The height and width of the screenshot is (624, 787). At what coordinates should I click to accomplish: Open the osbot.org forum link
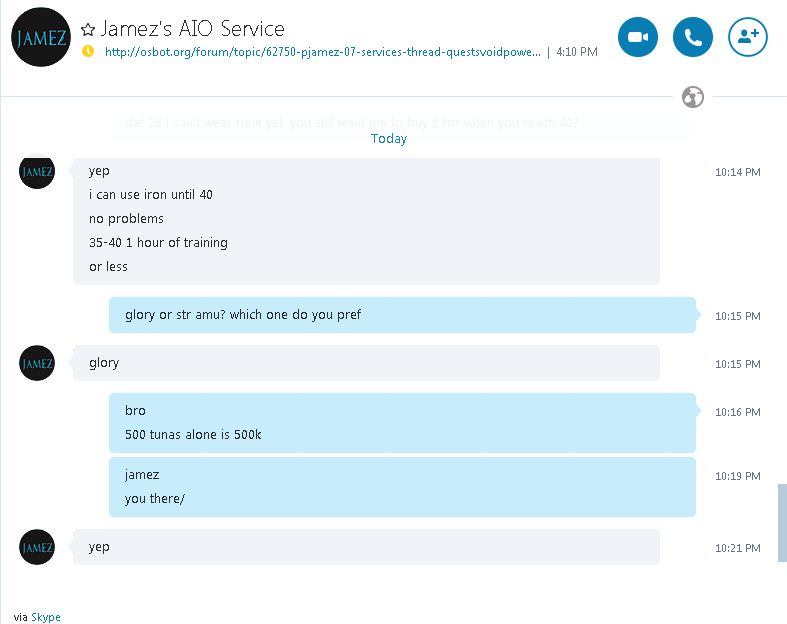[x=322, y=51]
